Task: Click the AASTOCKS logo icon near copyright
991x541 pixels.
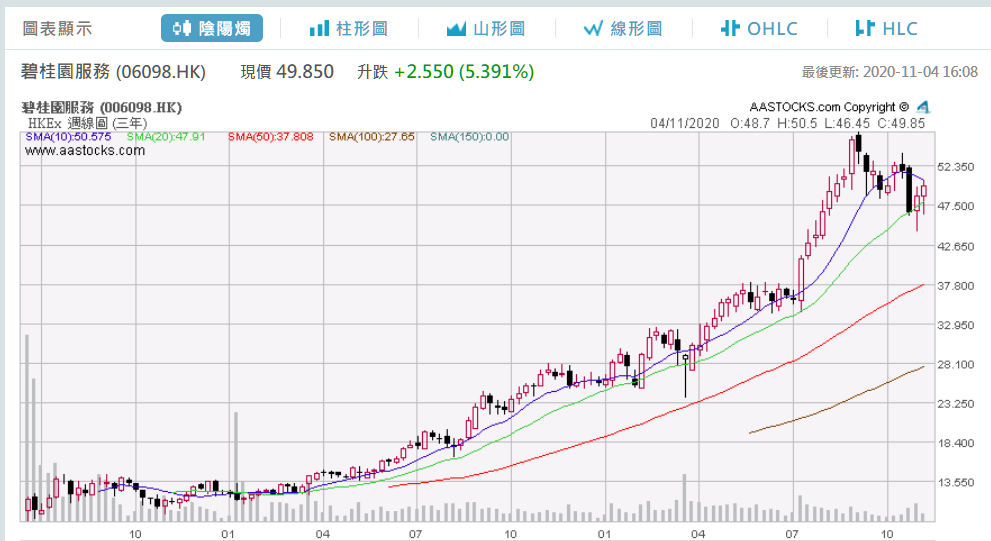Action: (x=923, y=107)
